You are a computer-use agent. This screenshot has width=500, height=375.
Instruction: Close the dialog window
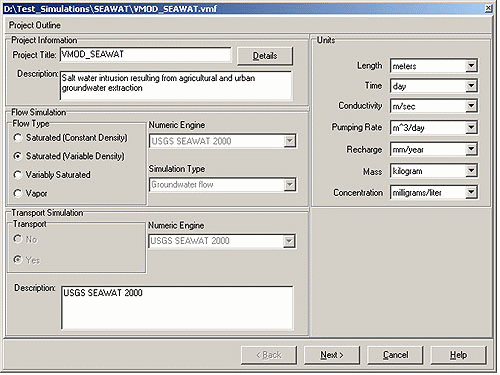(x=488, y=8)
